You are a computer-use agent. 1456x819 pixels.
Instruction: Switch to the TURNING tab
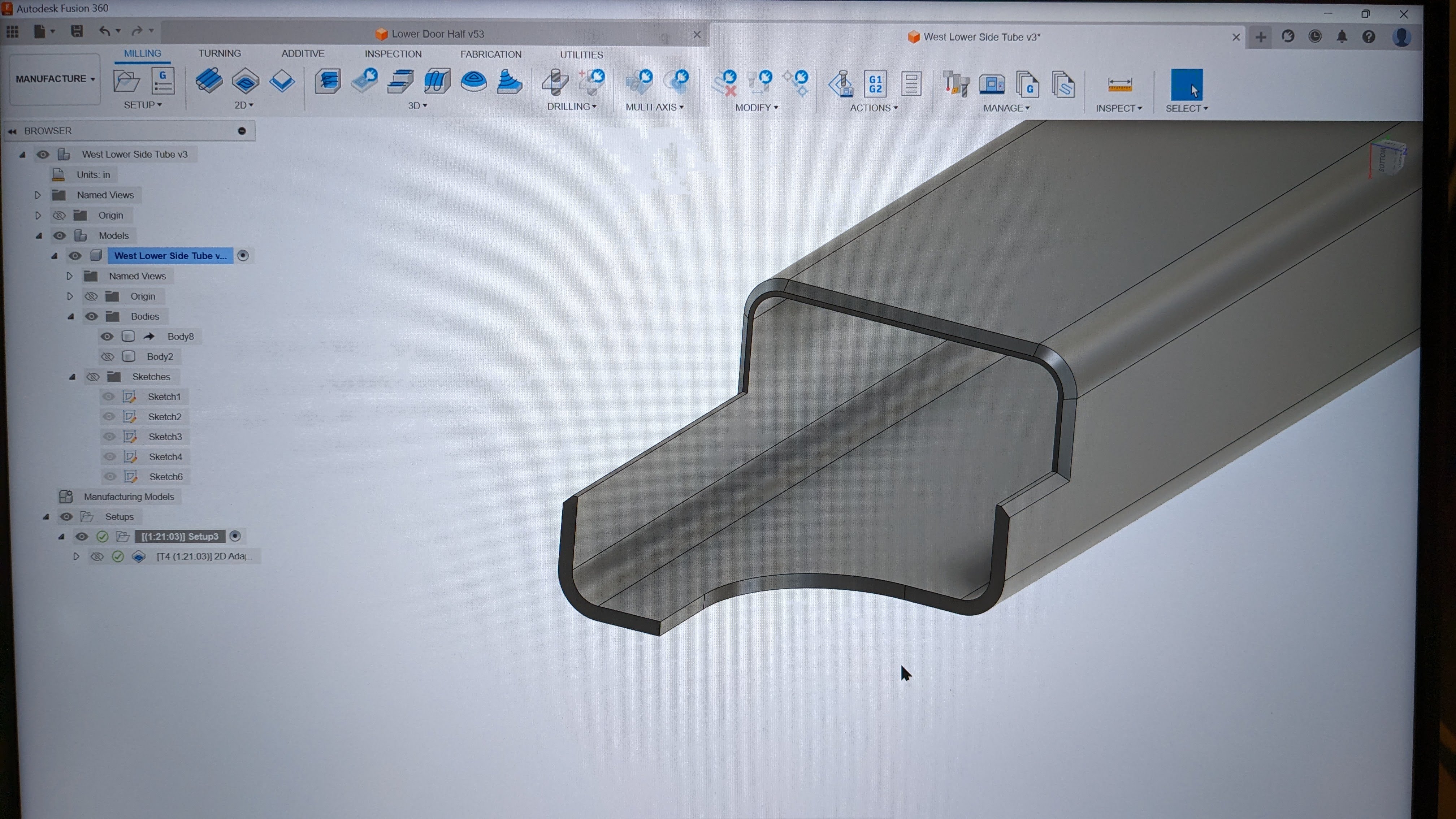(x=219, y=53)
